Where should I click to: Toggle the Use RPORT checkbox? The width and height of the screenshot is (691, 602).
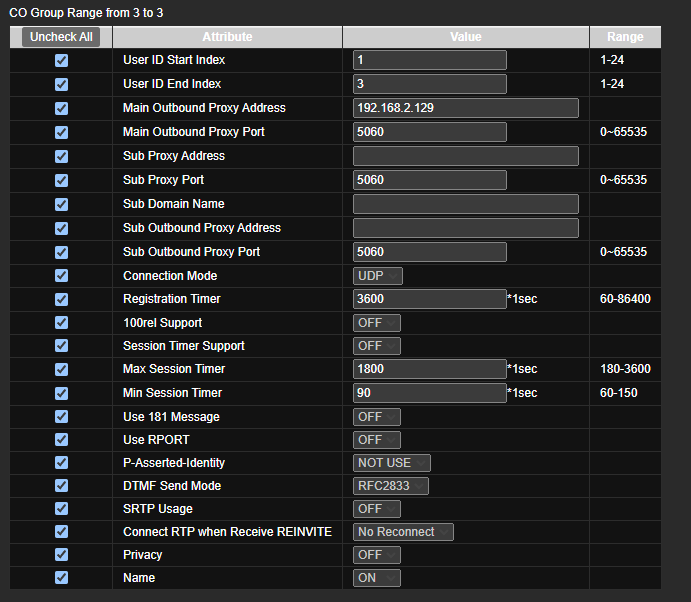tap(61, 440)
